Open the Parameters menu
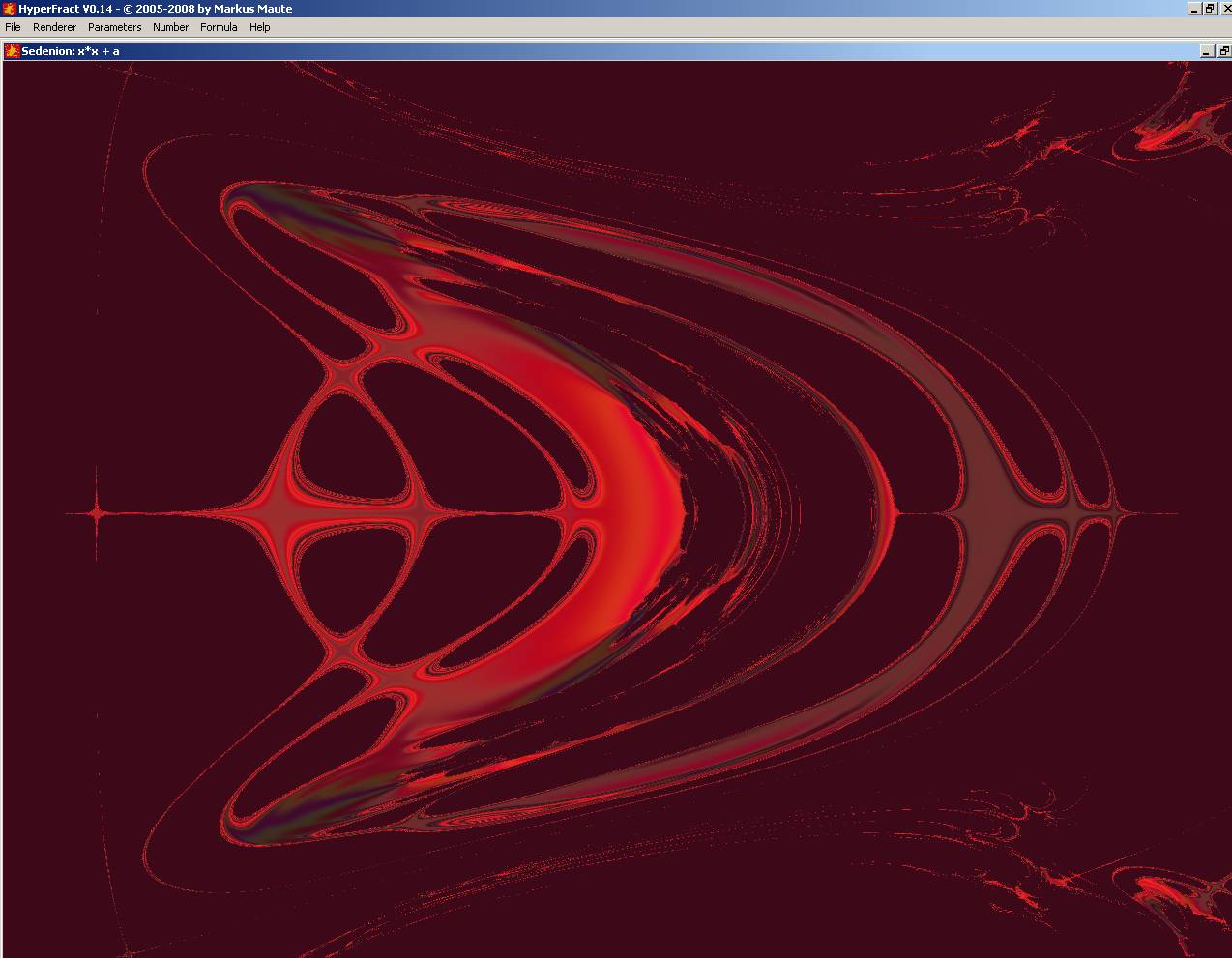 114,27
